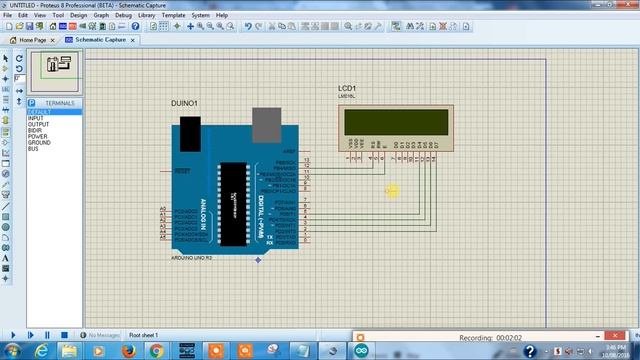This screenshot has width=640, height=360.
Task: Select the Graph Mode tool
Action: [5, 153]
